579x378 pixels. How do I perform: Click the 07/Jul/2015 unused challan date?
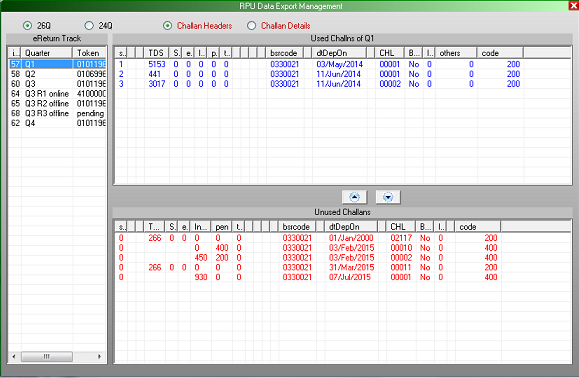point(349,277)
